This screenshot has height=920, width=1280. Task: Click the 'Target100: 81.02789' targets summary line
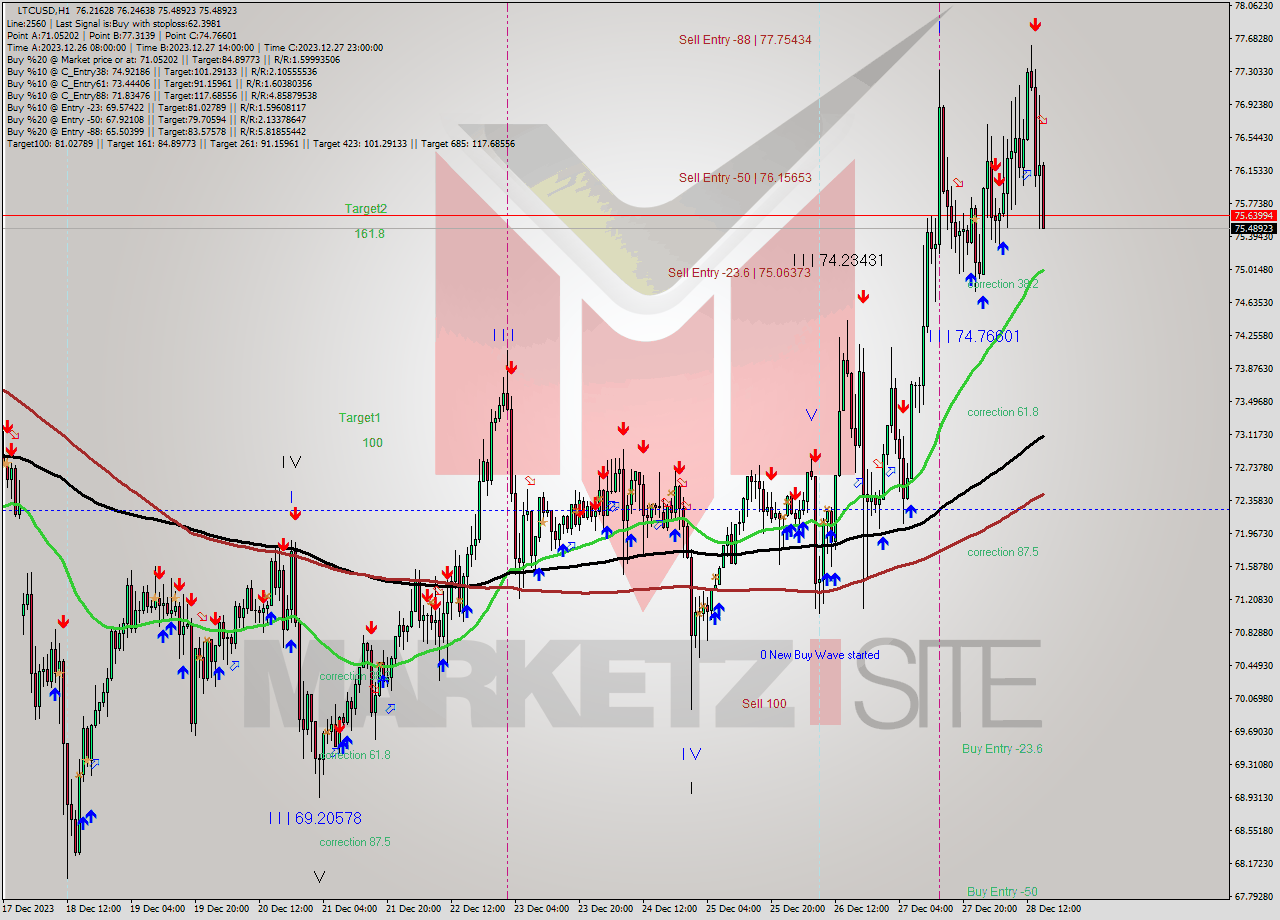coord(261,144)
